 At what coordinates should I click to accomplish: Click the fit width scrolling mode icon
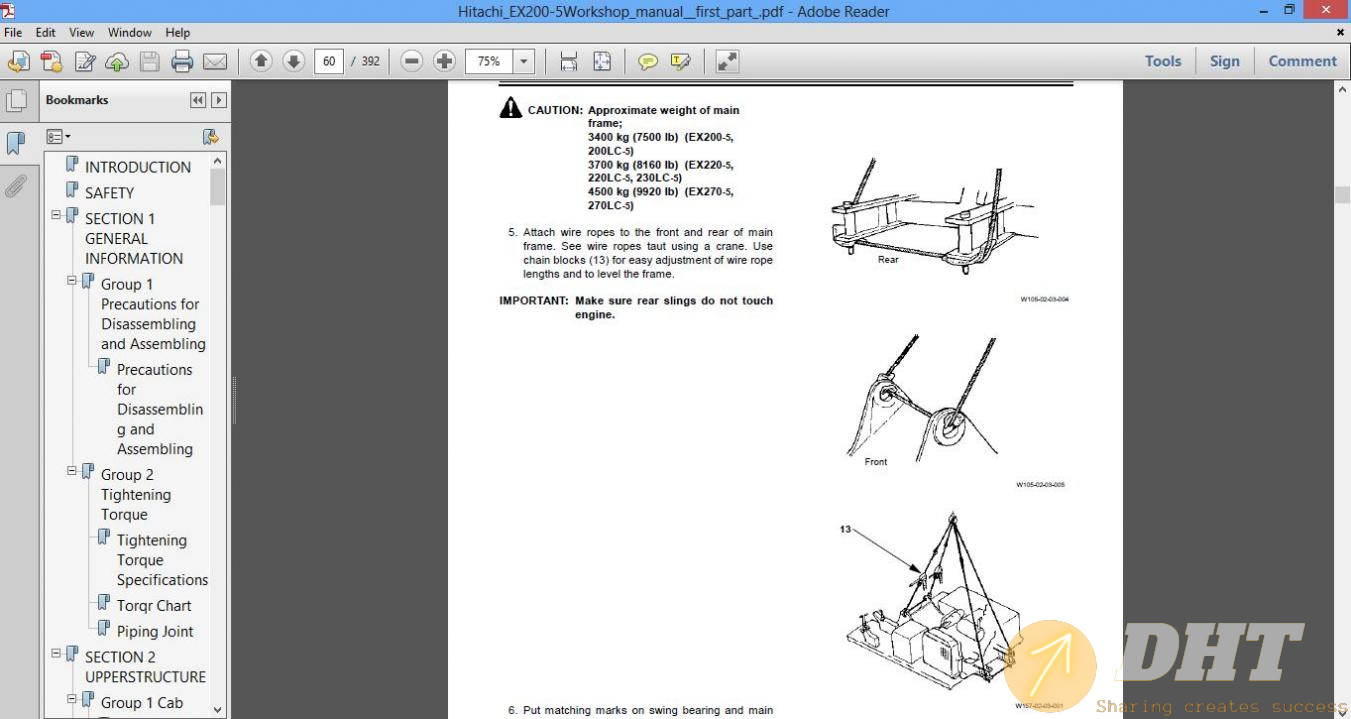569,62
